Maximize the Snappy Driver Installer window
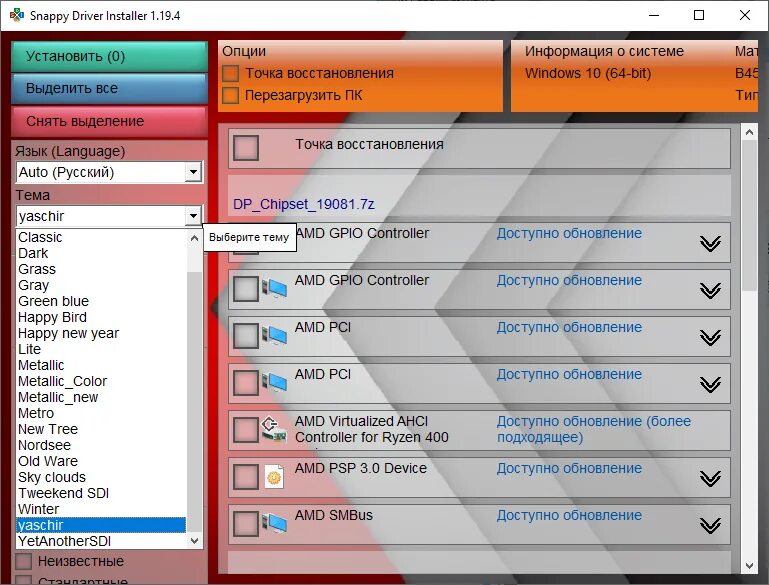 (699, 15)
